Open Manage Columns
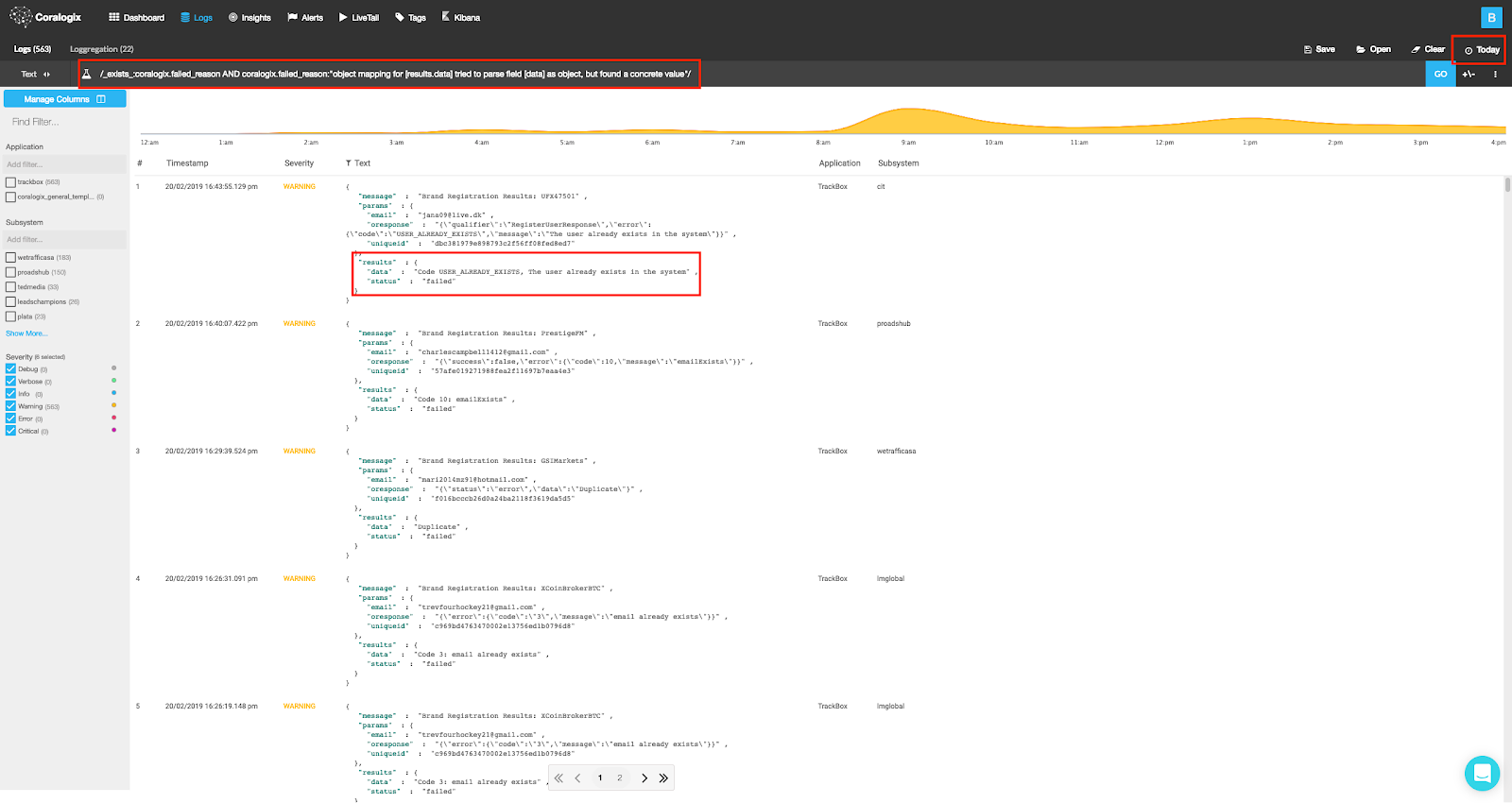 (x=64, y=99)
